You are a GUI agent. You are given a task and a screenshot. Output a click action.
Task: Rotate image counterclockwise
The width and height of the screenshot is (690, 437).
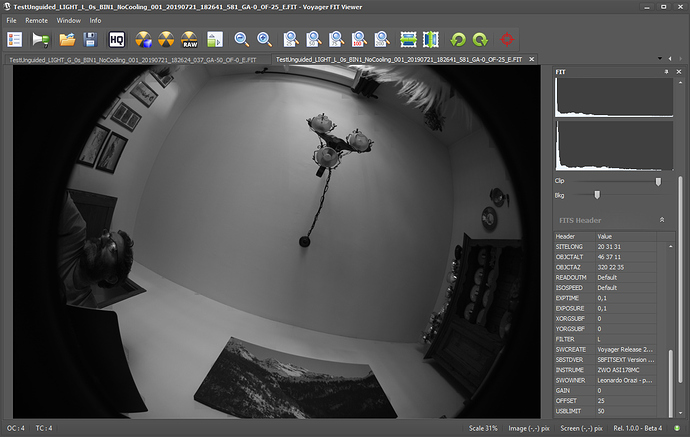[458, 40]
